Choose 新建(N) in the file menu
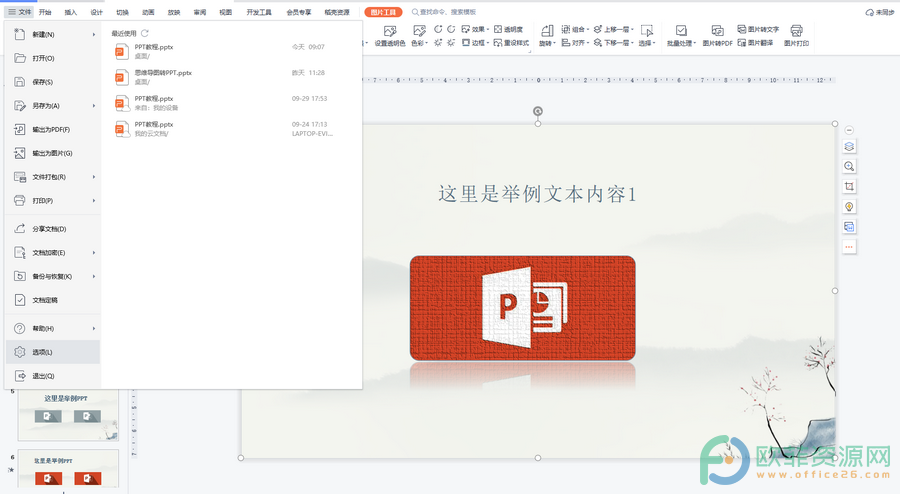 53,34
